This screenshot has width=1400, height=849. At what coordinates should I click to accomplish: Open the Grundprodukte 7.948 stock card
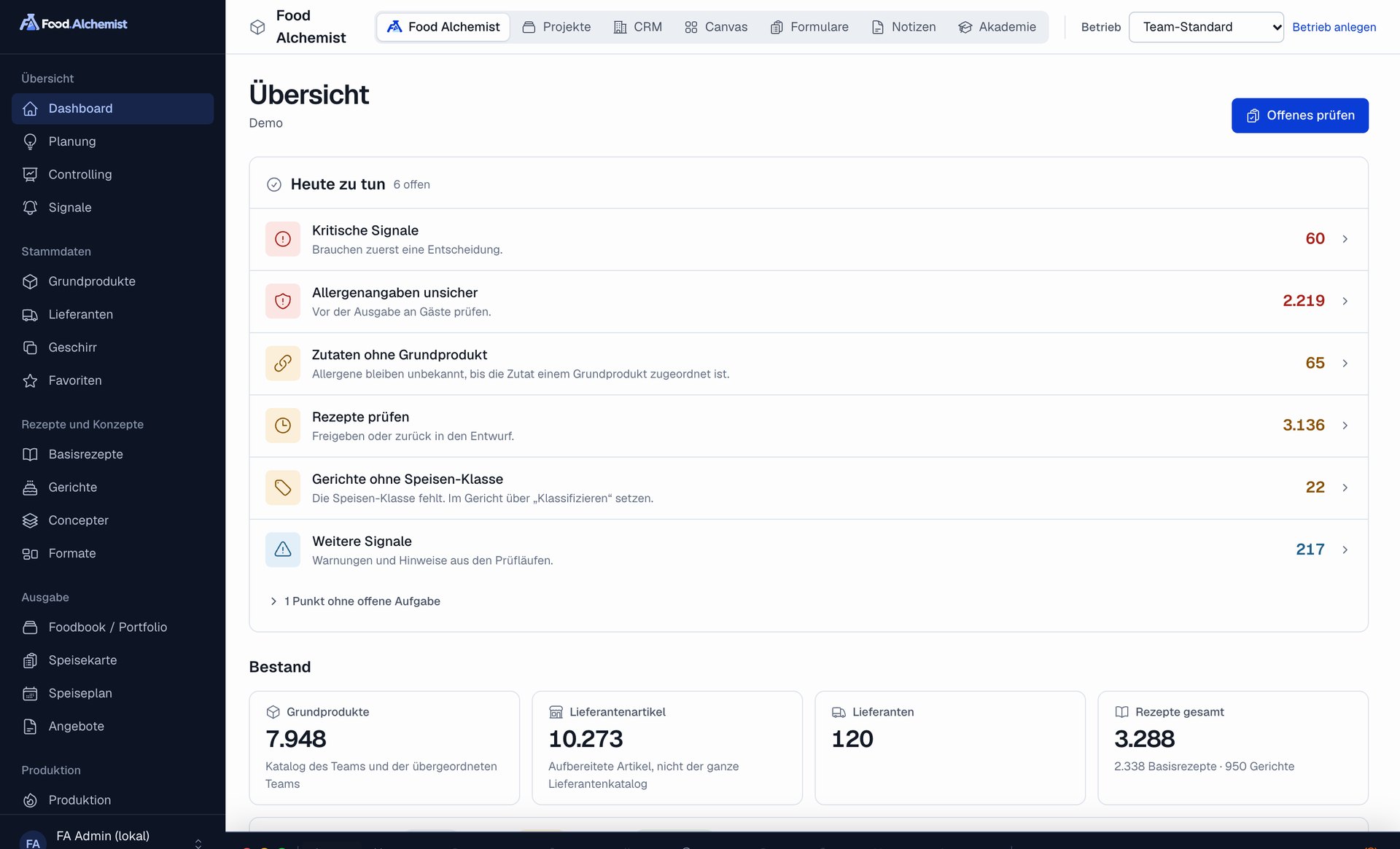[x=384, y=748]
